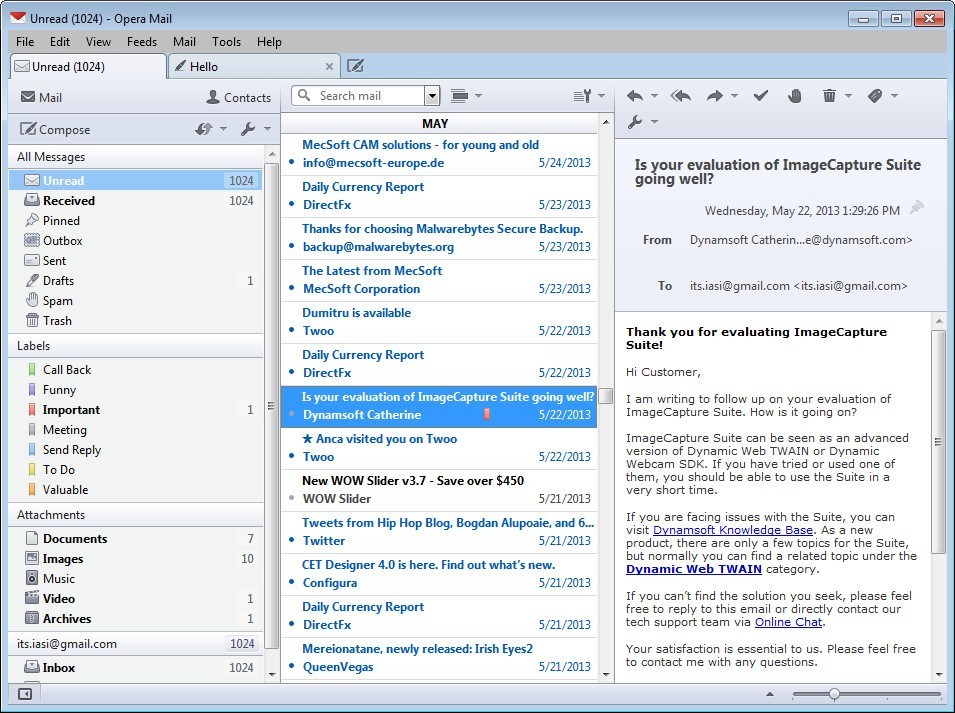Open the Dynamsoft Knowledge Base link
This screenshot has width=955, height=713.
point(733,530)
